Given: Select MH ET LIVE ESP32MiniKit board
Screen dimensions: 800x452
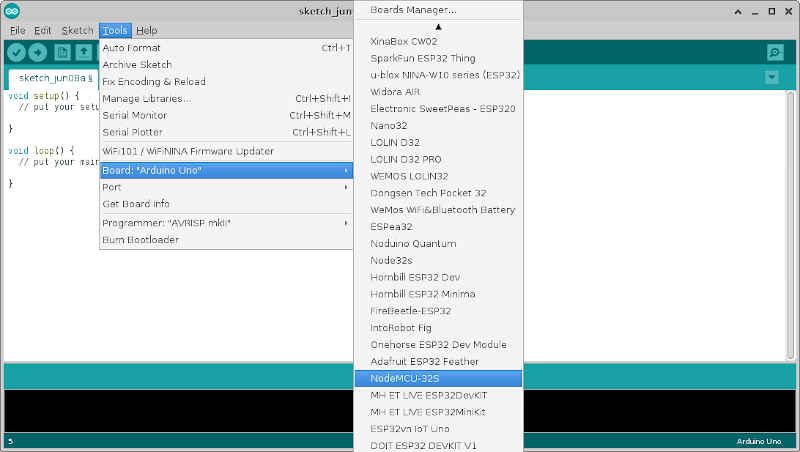Looking at the screenshot, I should (x=438, y=412).
